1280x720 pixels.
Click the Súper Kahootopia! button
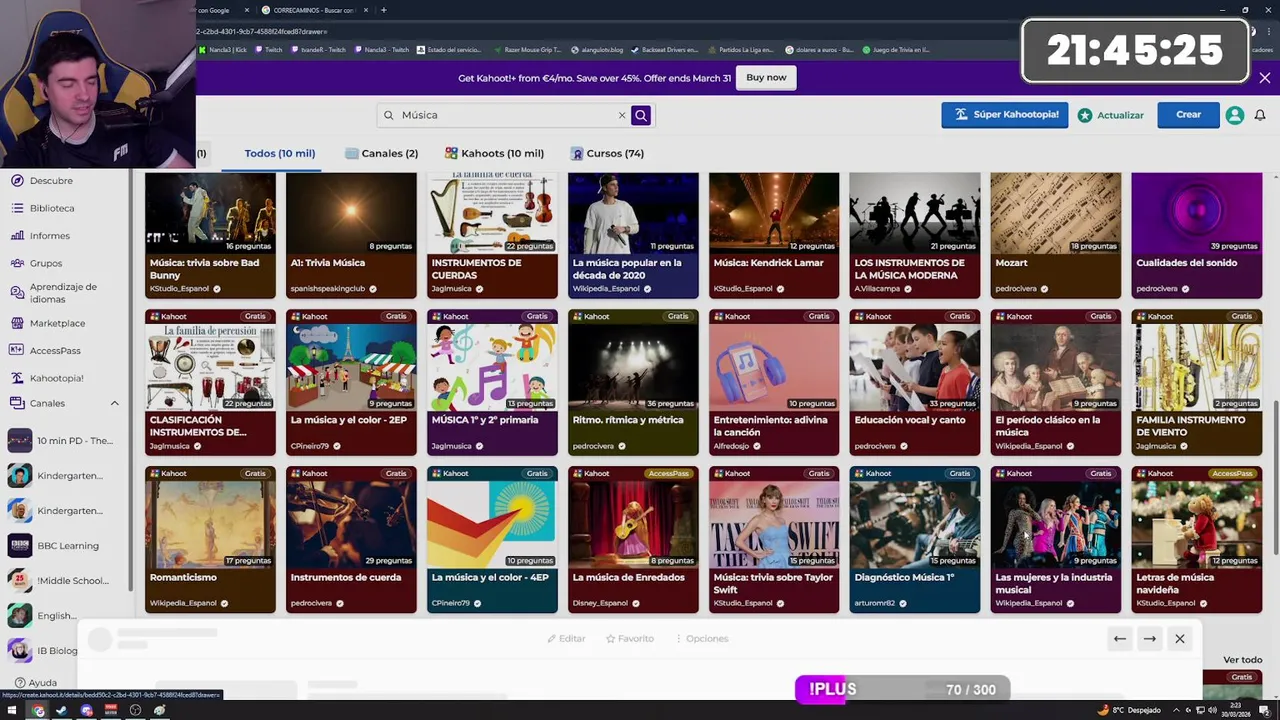pyautogui.click(x=1005, y=115)
